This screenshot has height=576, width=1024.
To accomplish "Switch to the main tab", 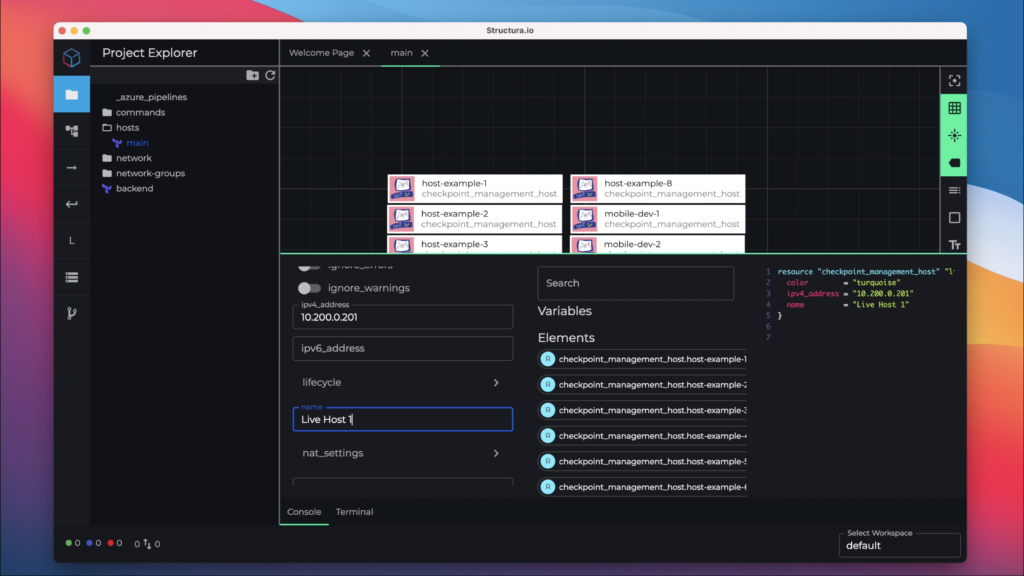I will pos(401,53).
